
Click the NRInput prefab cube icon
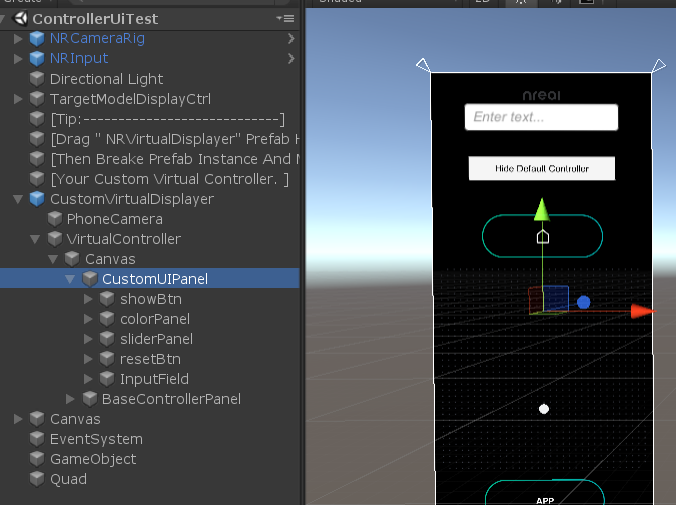tap(37, 58)
